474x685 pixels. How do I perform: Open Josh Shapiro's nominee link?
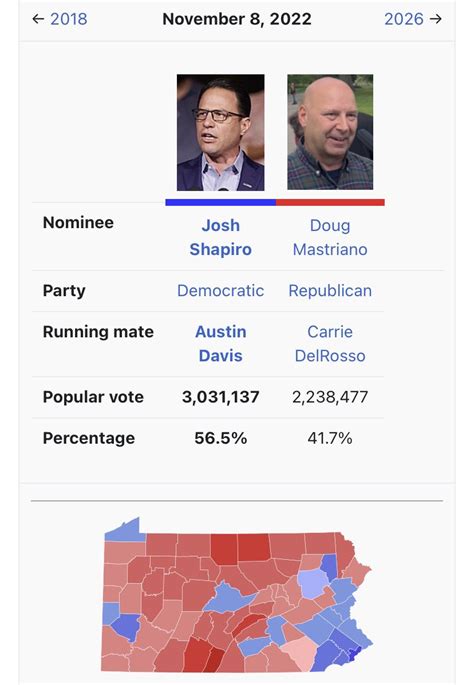(x=221, y=237)
